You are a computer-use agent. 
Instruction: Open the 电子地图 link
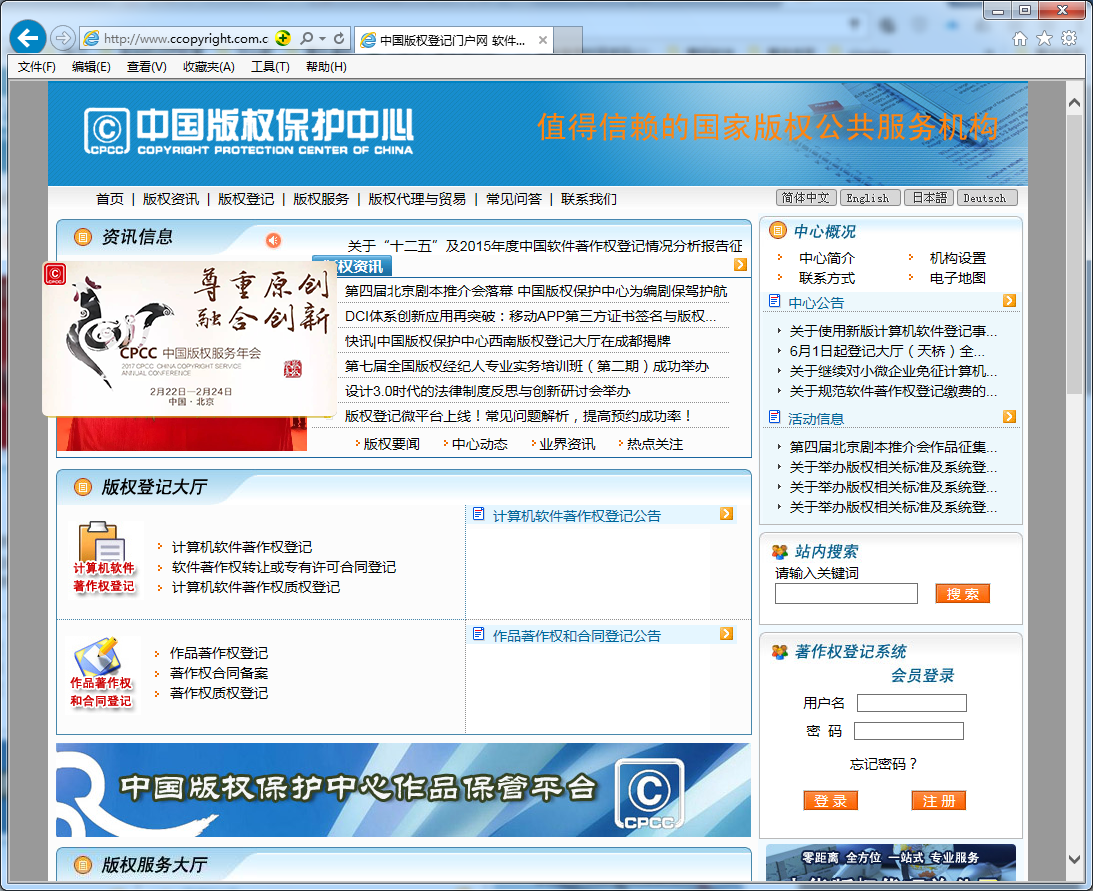[958, 278]
